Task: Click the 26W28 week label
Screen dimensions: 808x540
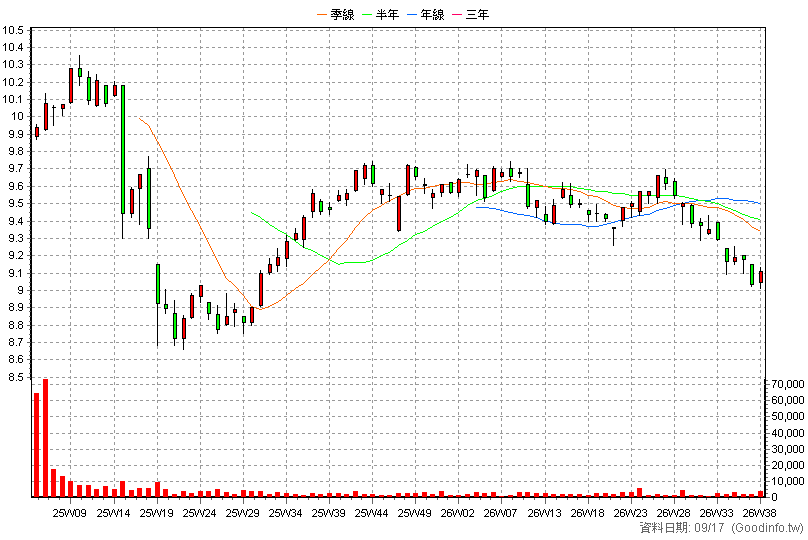Action: click(674, 513)
